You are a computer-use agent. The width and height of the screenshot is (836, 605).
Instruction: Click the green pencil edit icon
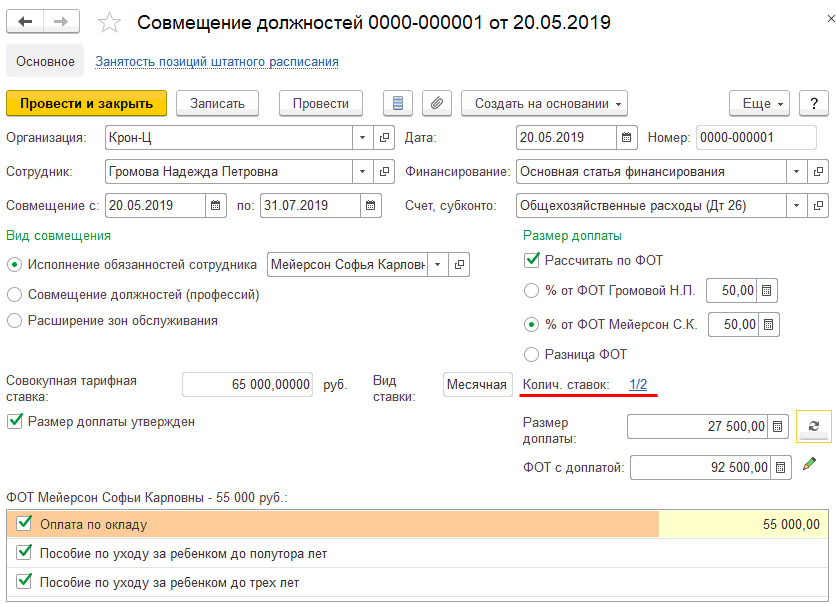click(x=809, y=465)
